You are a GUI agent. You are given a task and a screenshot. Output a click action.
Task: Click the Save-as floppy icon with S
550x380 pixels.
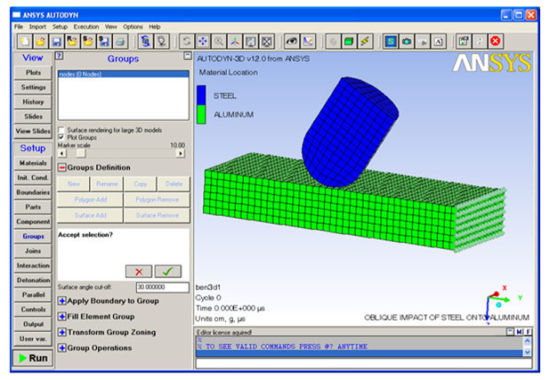point(104,41)
